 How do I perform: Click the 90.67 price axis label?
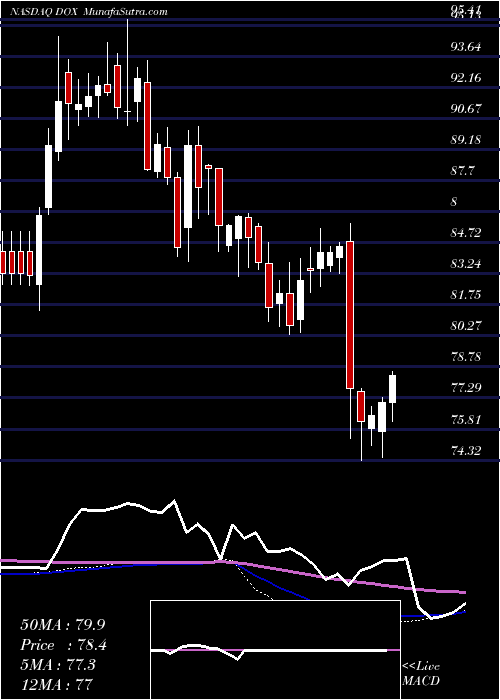(466, 108)
